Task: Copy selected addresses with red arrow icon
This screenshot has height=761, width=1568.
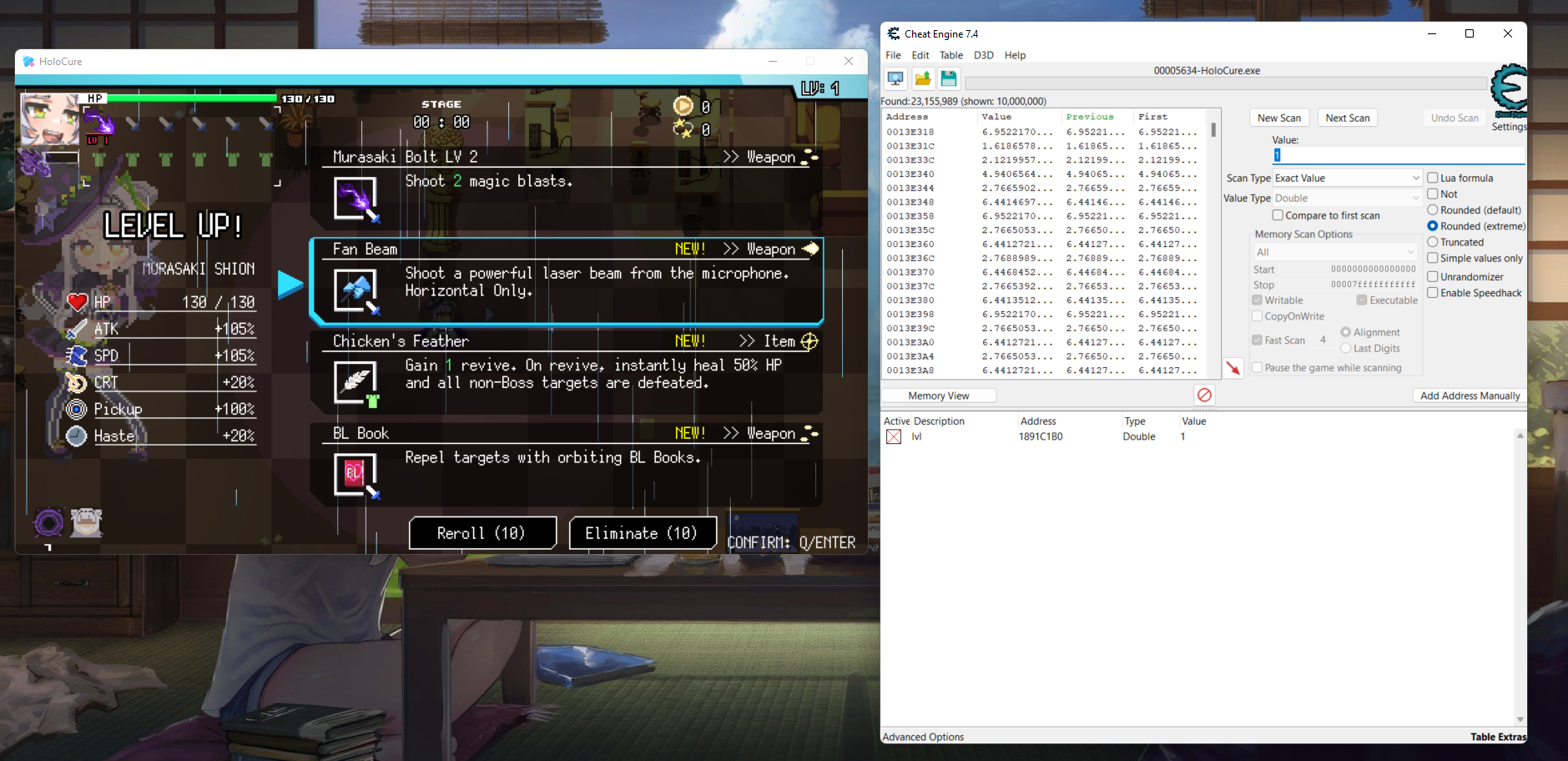Action: point(1233,368)
